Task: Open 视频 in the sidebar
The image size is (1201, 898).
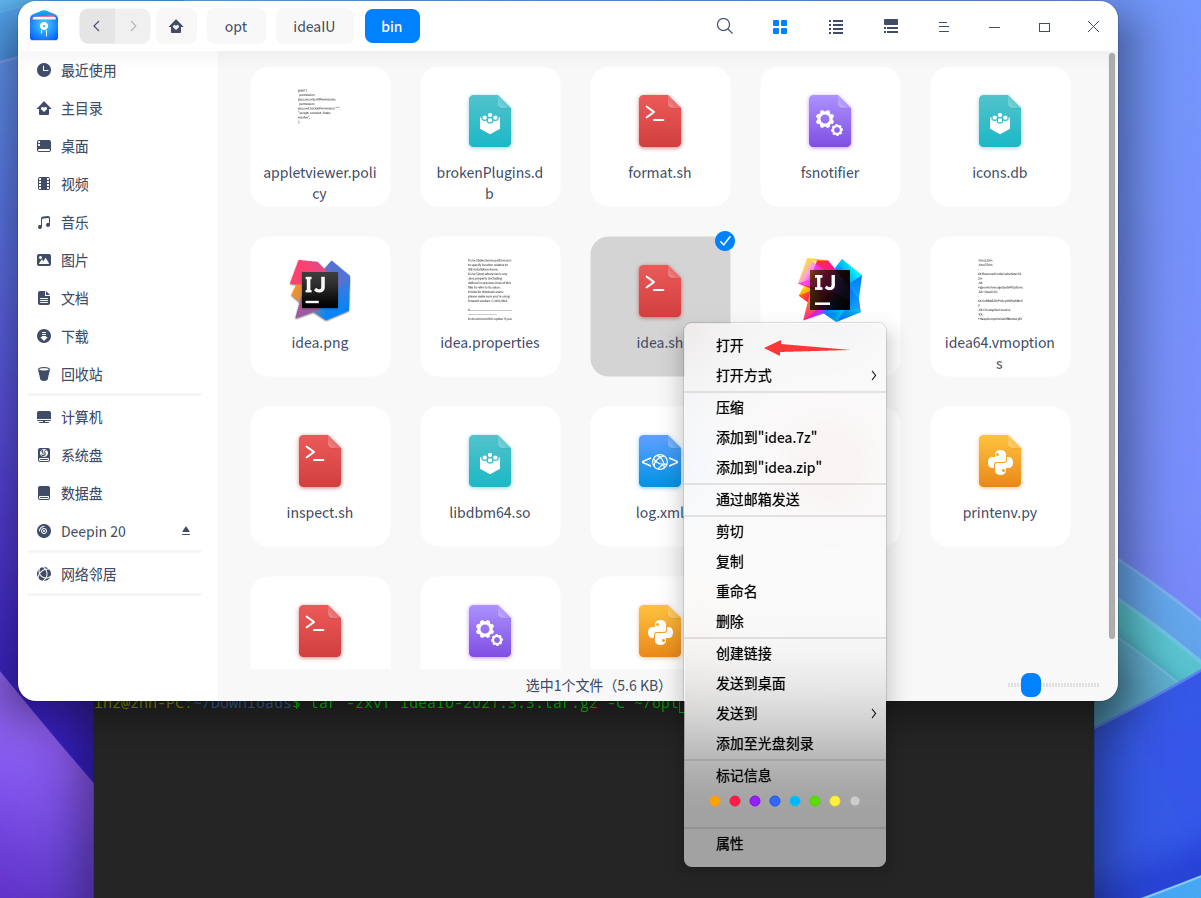Action: [118, 184]
